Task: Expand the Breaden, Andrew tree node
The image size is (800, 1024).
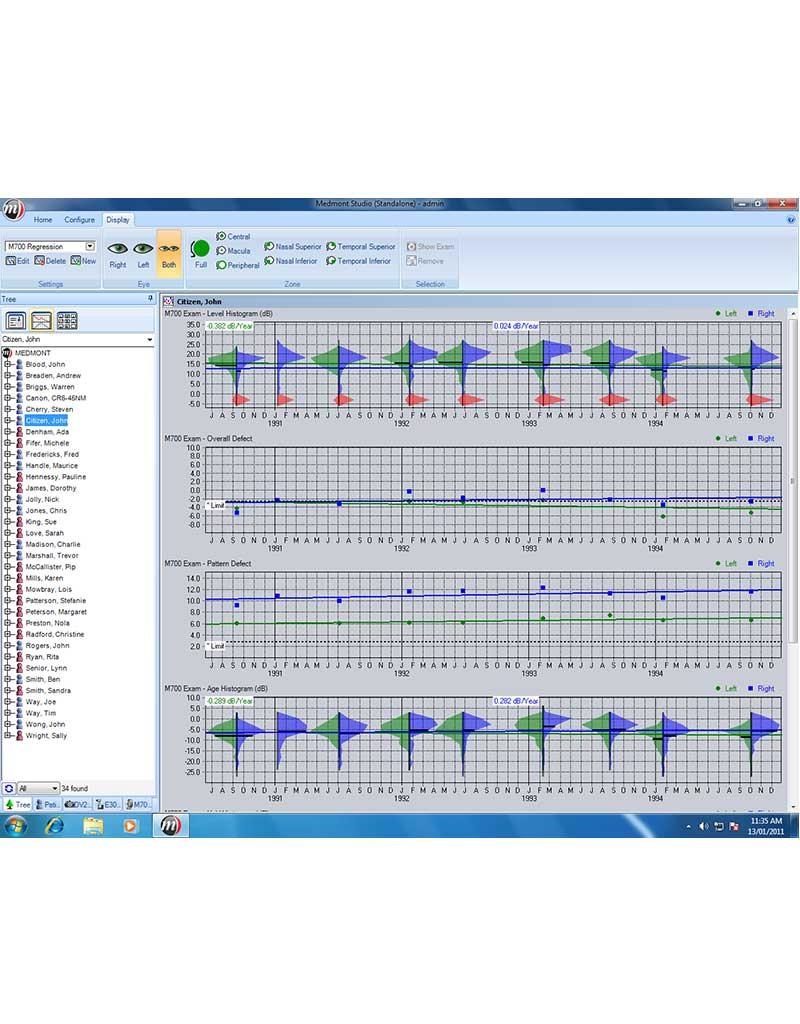Action: point(8,376)
